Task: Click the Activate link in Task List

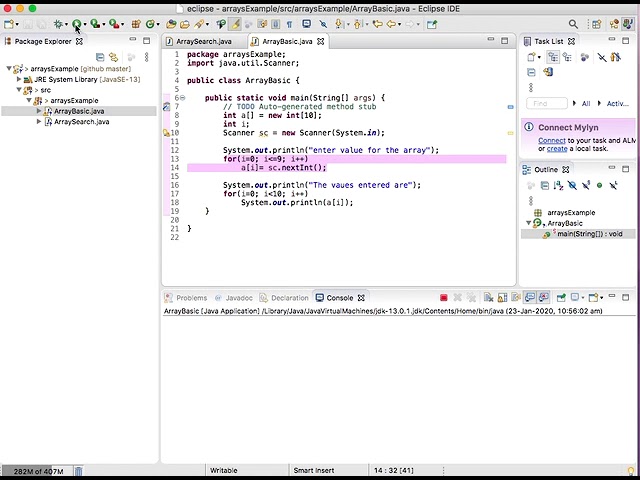Action: point(617,104)
